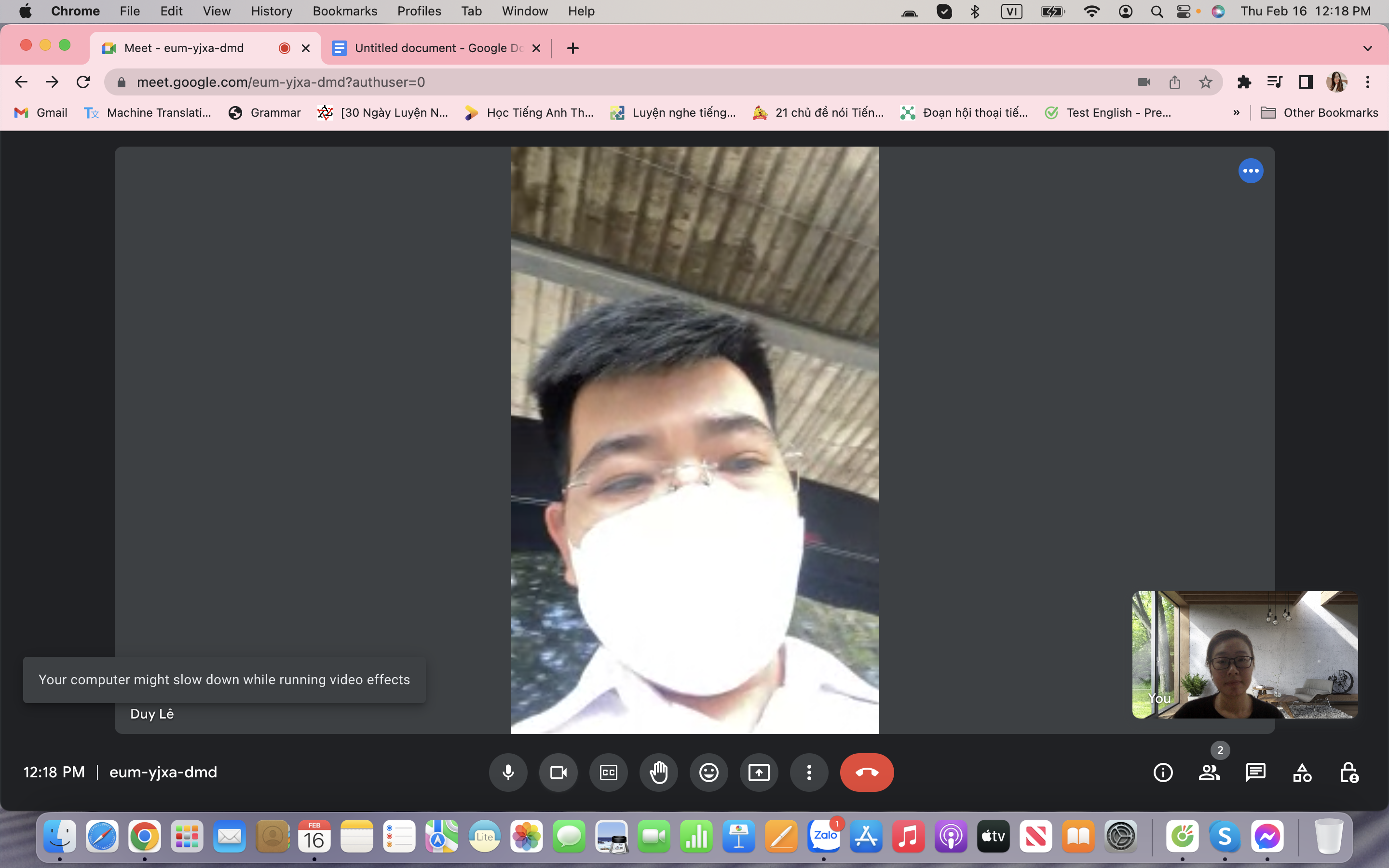Open the Chrome extensions puzzle menu
This screenshot has width=1389, height=868.
1244,82
